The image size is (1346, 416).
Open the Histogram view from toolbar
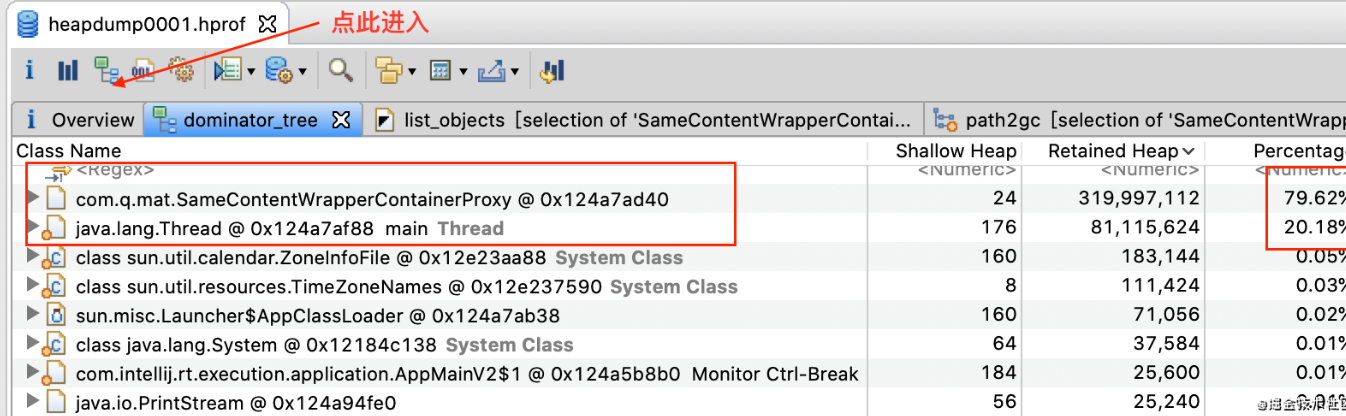(x=68, y=70)
